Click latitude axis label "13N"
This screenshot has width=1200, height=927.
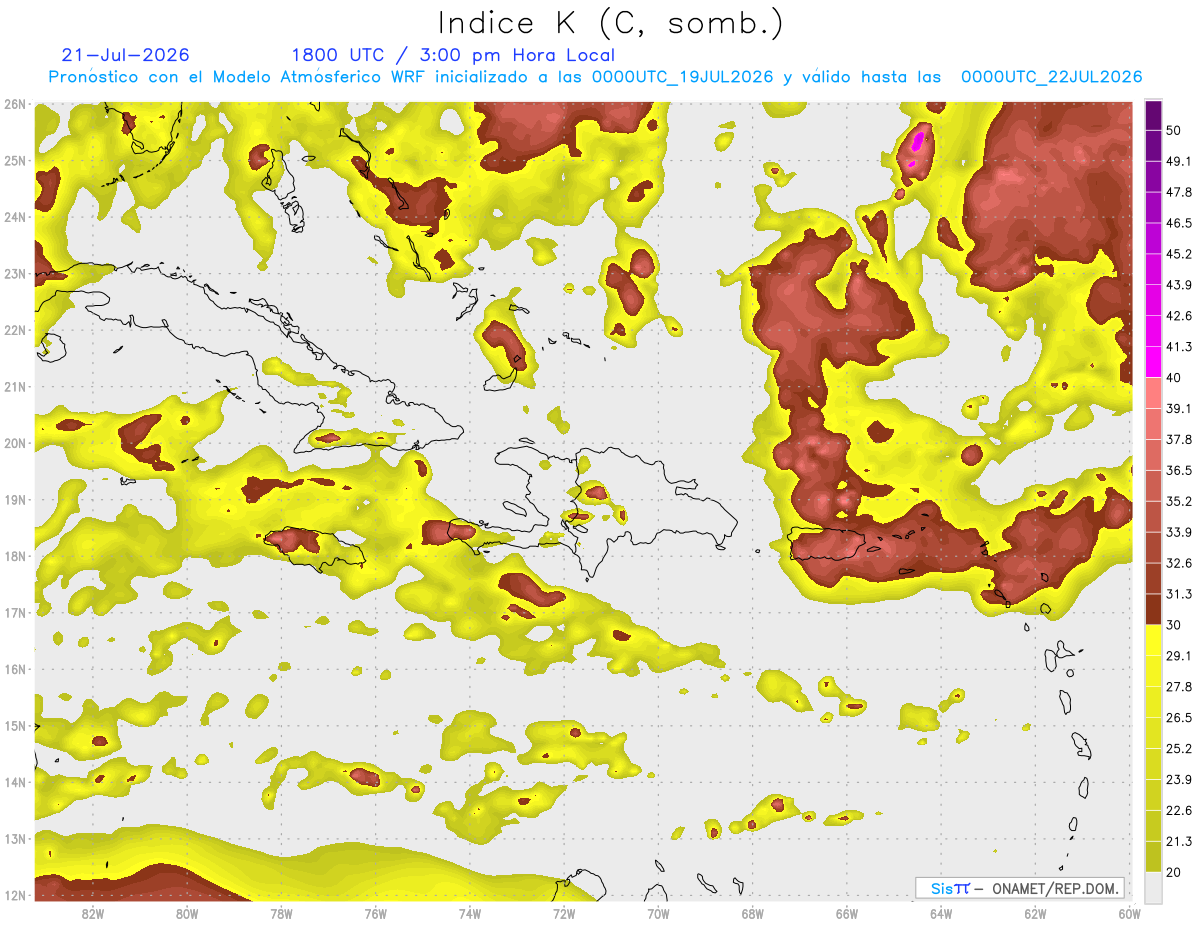coord(14,839)
